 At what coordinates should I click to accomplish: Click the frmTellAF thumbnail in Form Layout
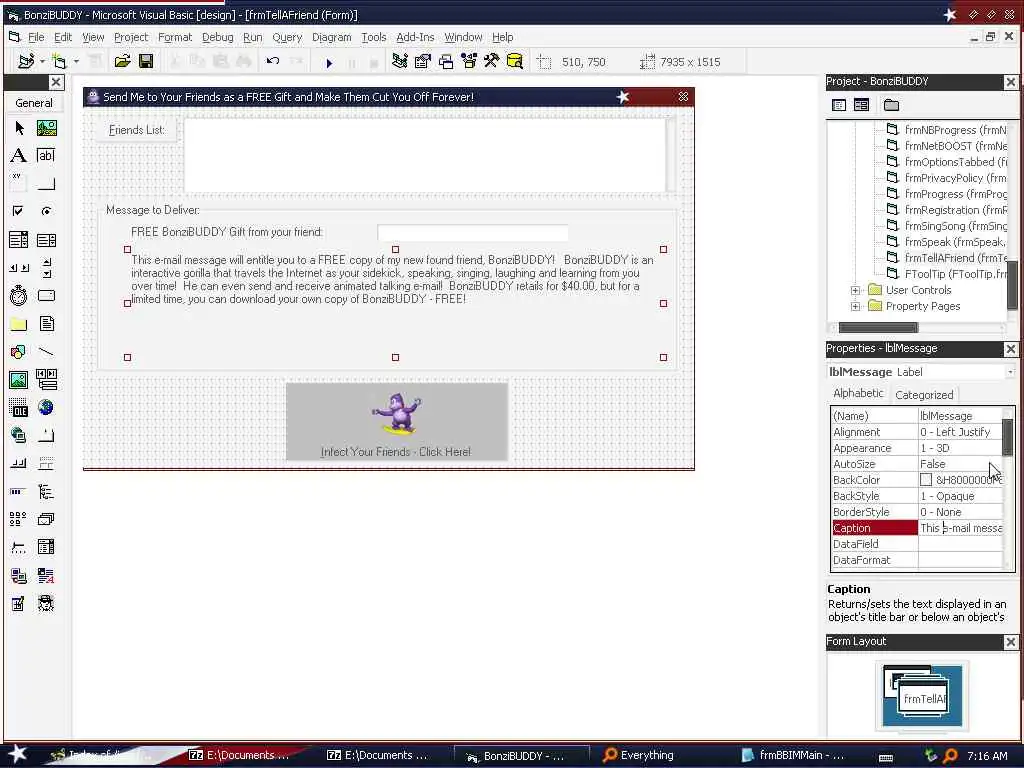(923, 699)
